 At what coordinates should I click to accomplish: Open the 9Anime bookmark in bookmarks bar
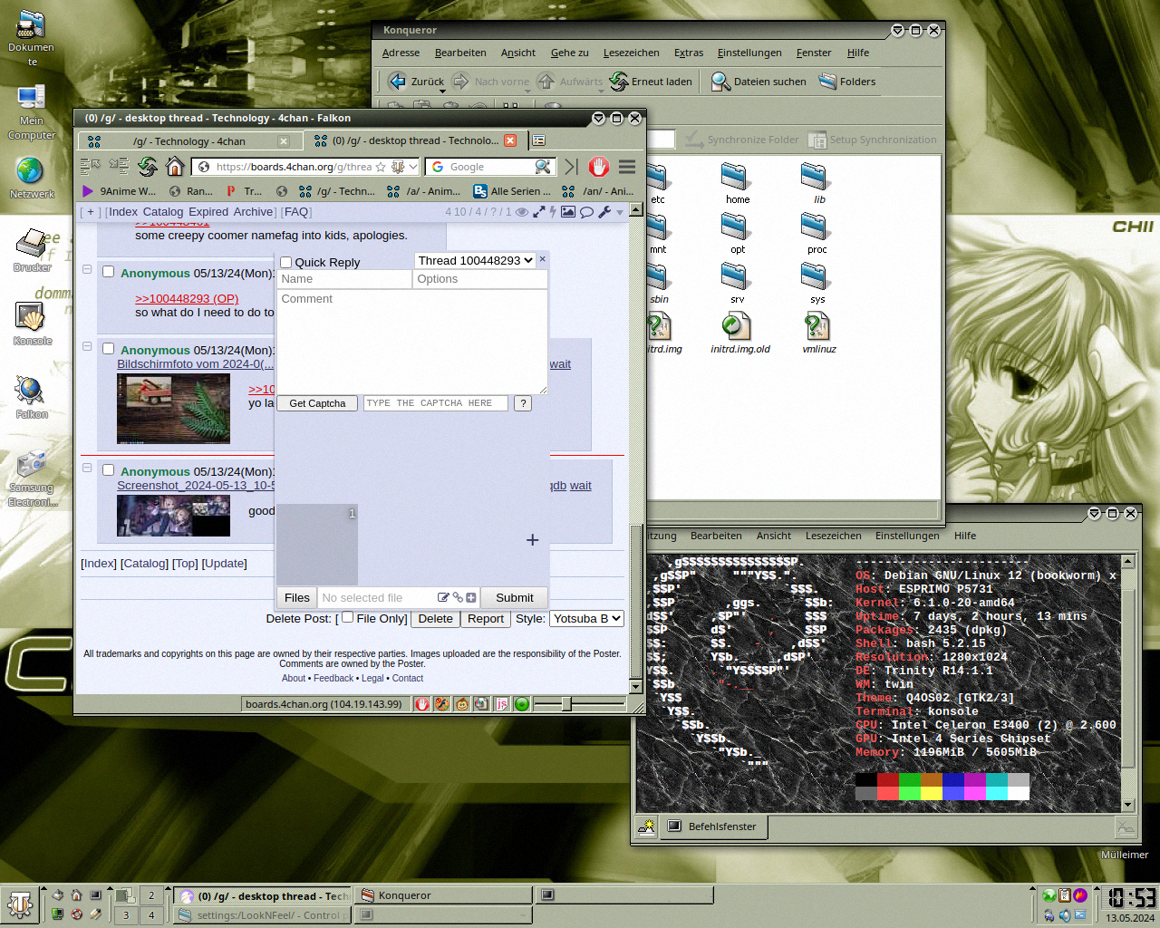pos(119,191)
